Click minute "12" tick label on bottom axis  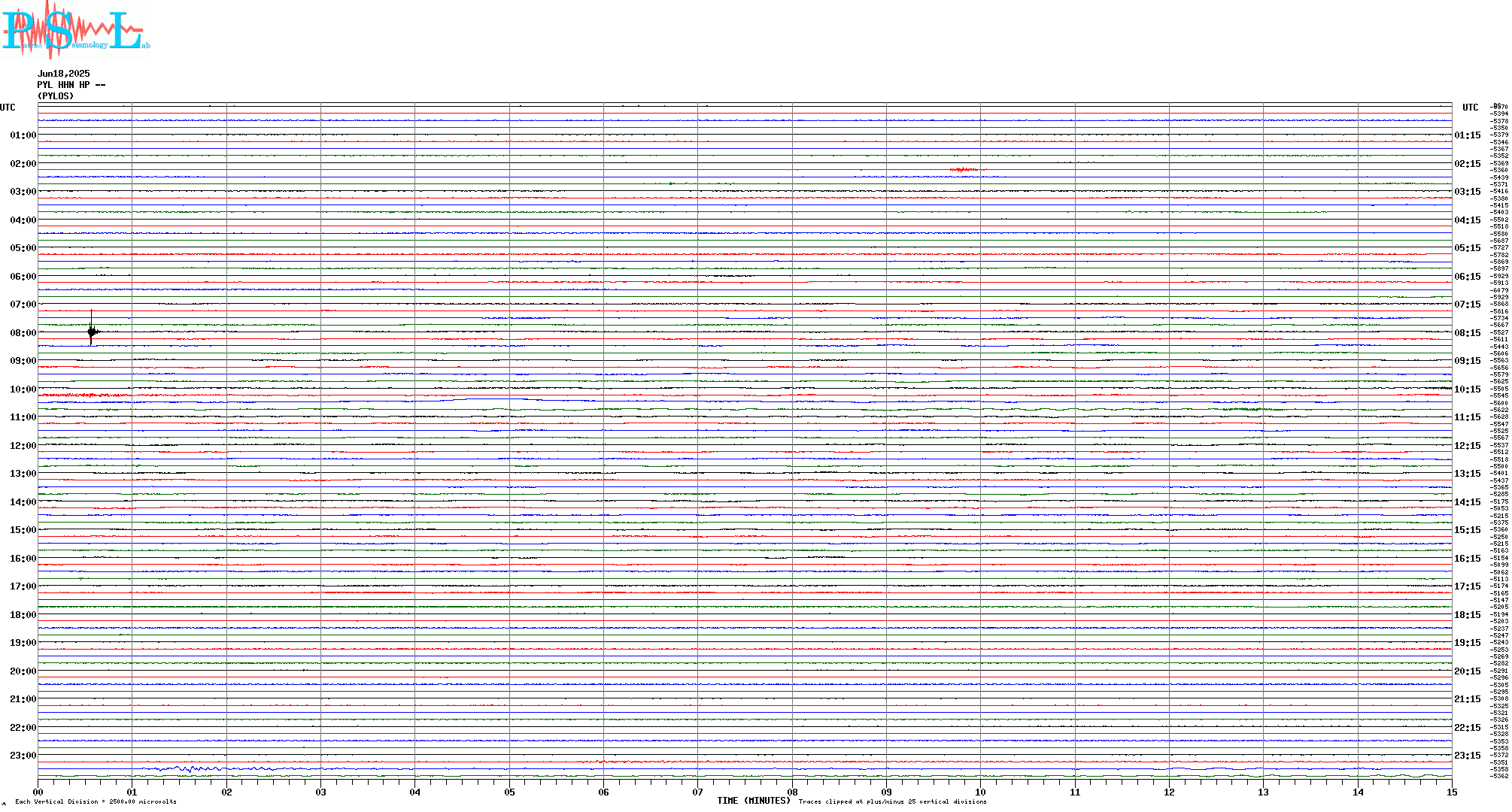coord(1170,792)
